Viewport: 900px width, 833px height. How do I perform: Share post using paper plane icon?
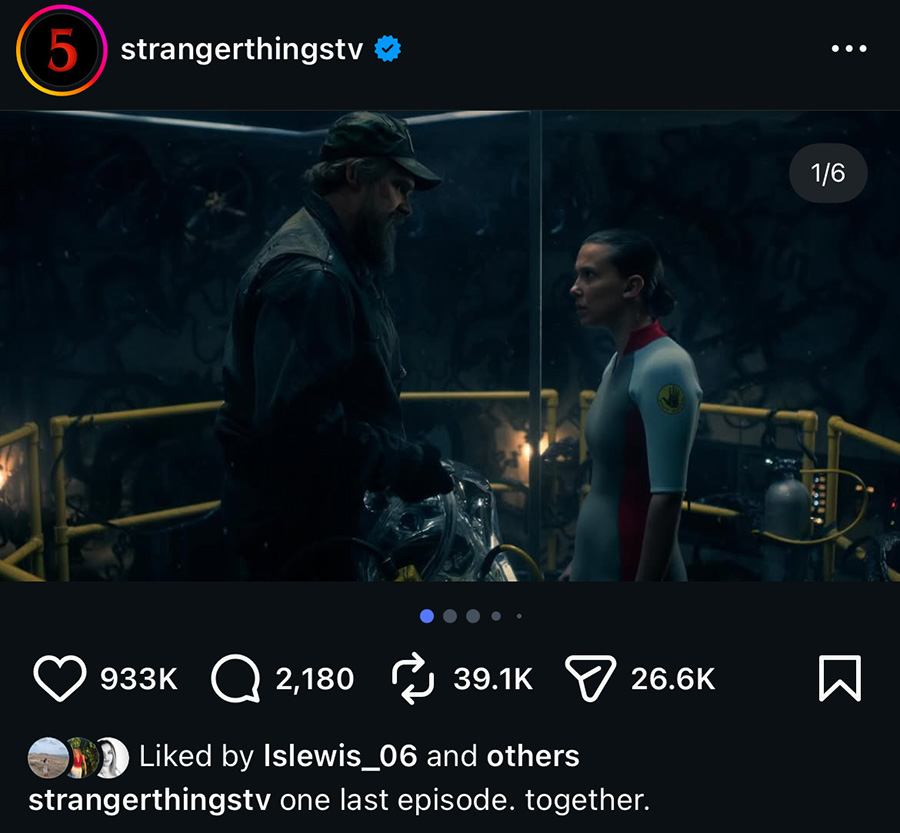coord(590,679)
